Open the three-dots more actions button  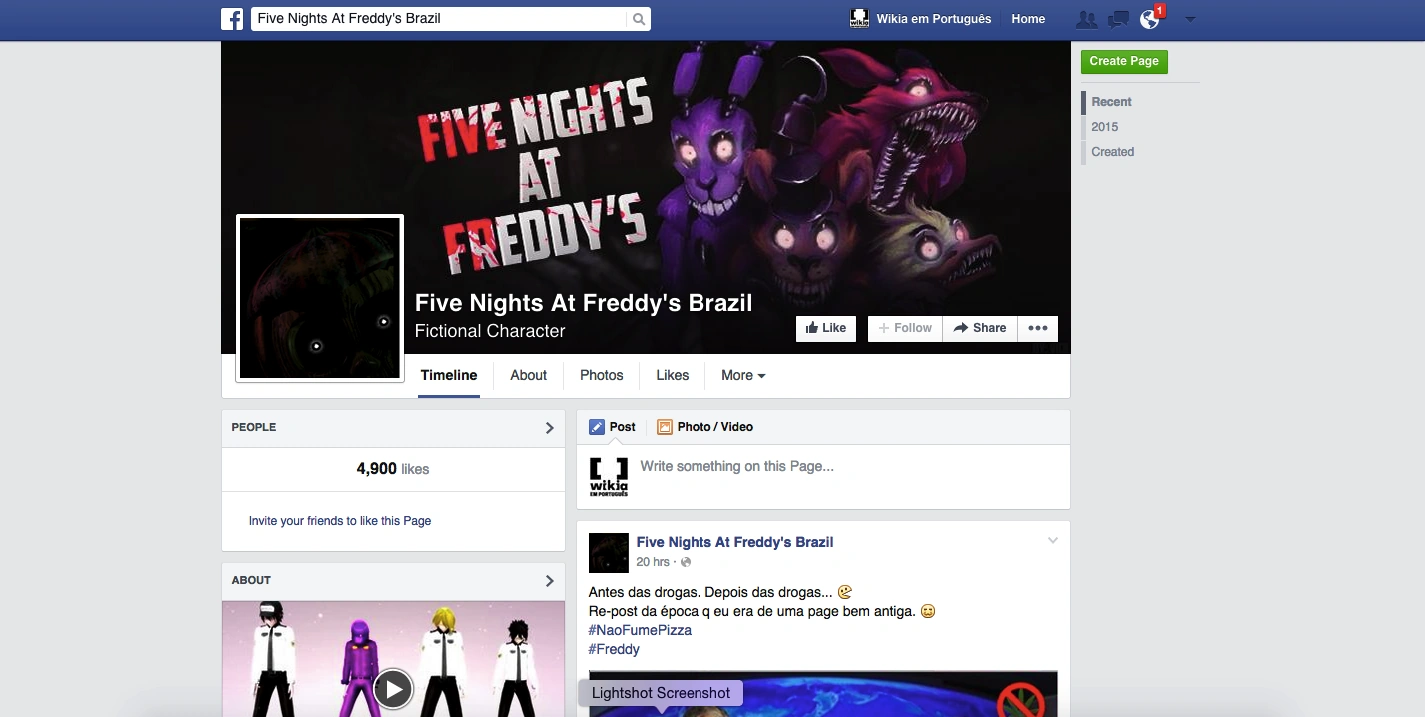tap(1038, 328)
